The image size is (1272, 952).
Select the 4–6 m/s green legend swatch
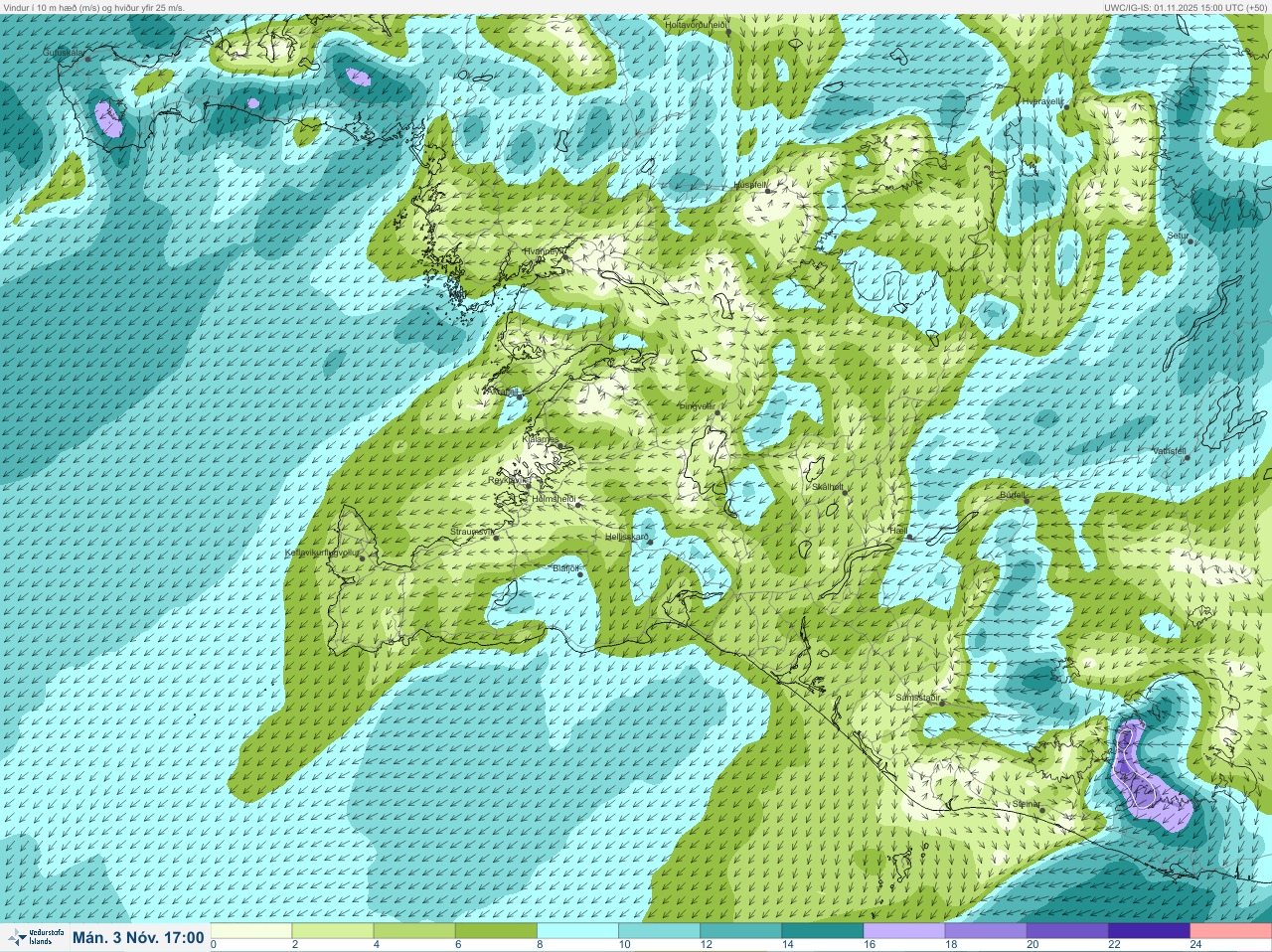pyautogui.click(x=414, y=931)
